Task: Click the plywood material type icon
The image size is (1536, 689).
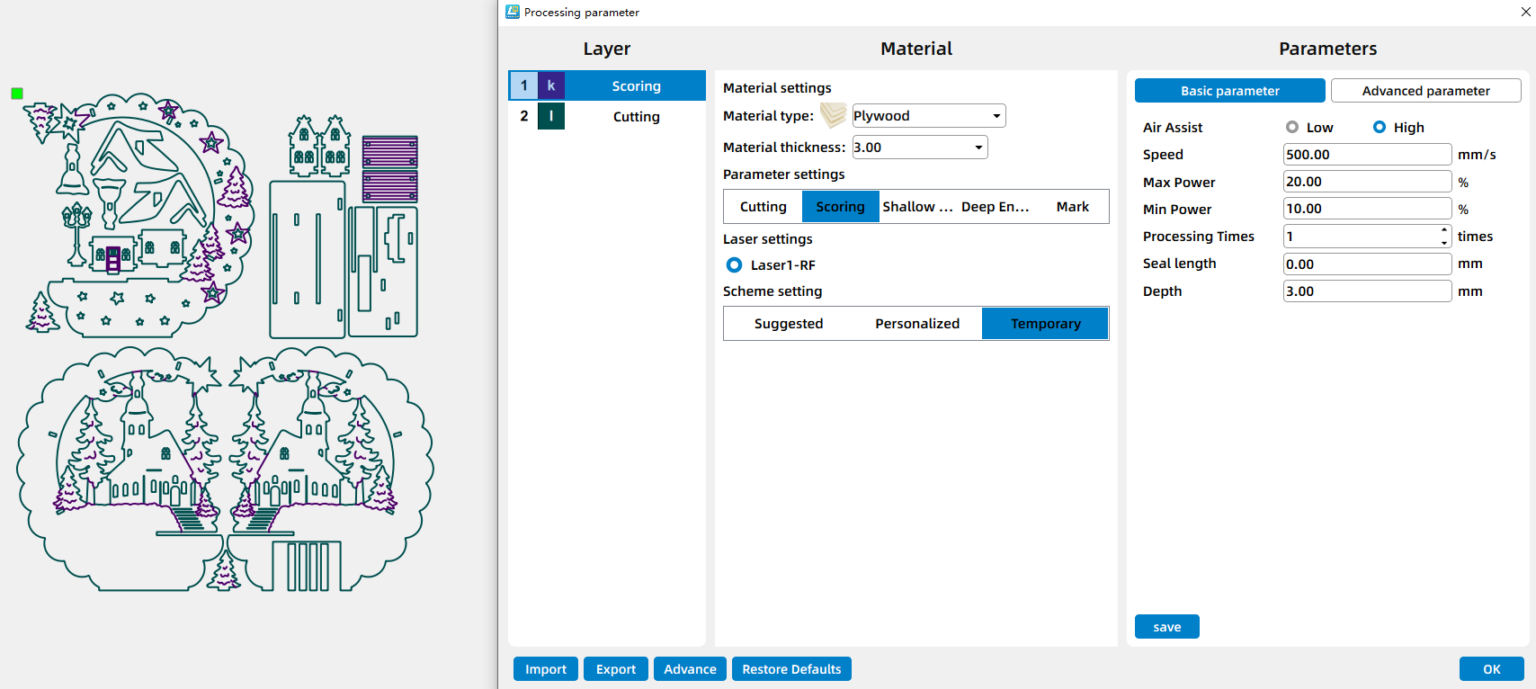Action: click(x=833, y=115)
